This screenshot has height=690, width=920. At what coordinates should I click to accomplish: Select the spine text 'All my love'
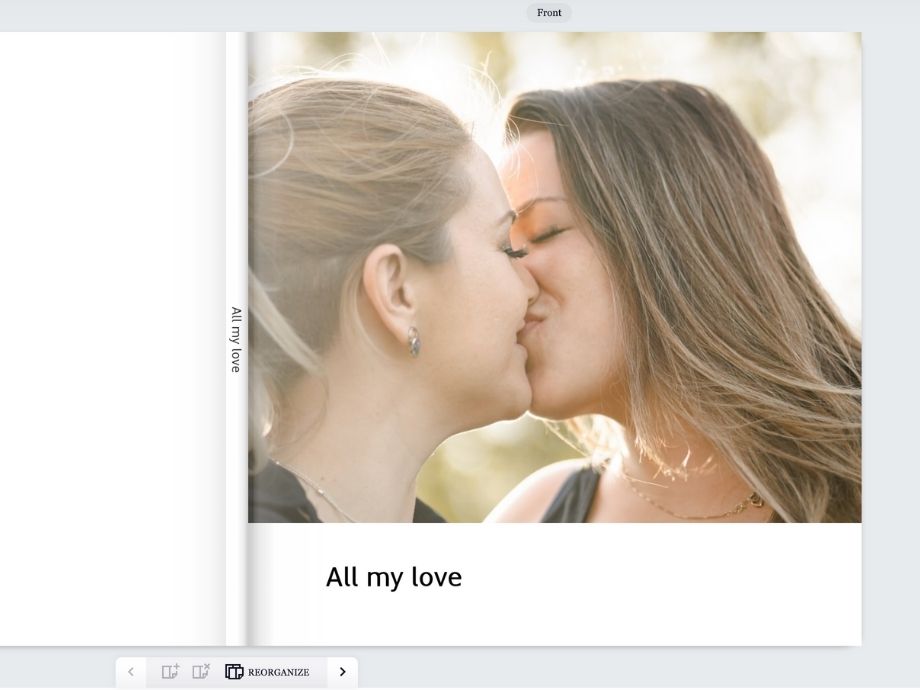236,339
